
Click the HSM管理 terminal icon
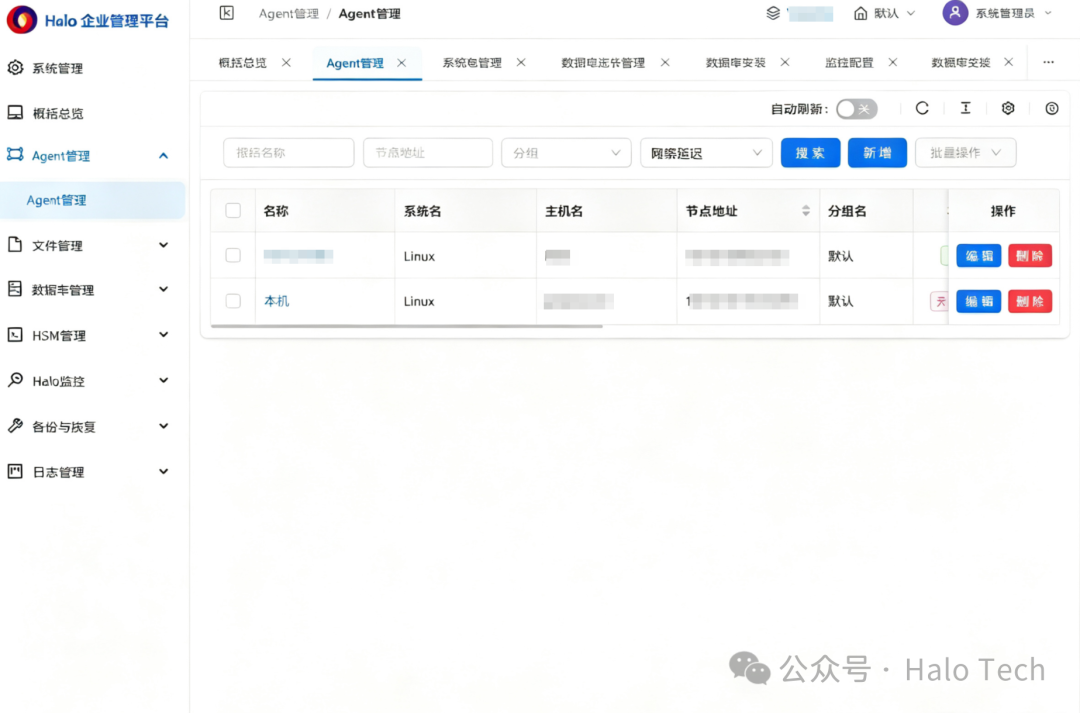[x=15, y=335]
